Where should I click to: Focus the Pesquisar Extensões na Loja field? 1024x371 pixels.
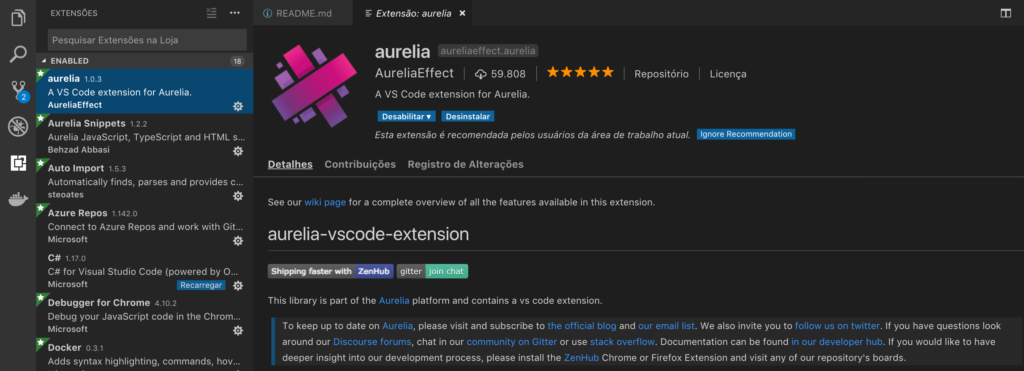pyautogui.click(x=147, y=40)
